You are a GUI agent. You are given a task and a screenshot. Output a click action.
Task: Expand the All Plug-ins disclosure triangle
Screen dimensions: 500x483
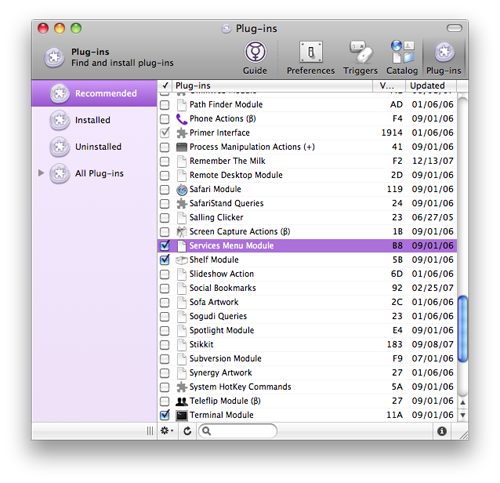[x=41, y=173]
